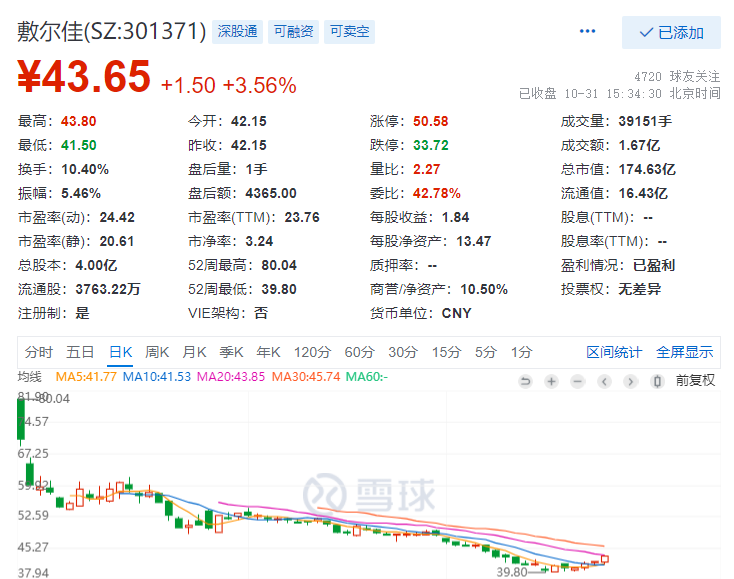Open the 全屏显示 fullscreen link

(684, 352)
